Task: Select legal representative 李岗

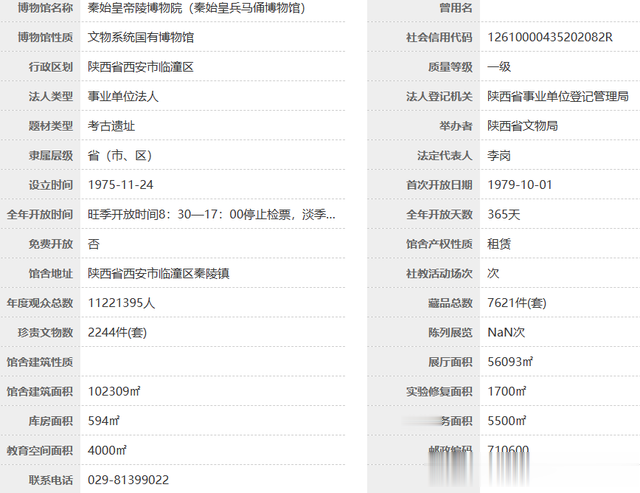Action: [x=499, y=155]
